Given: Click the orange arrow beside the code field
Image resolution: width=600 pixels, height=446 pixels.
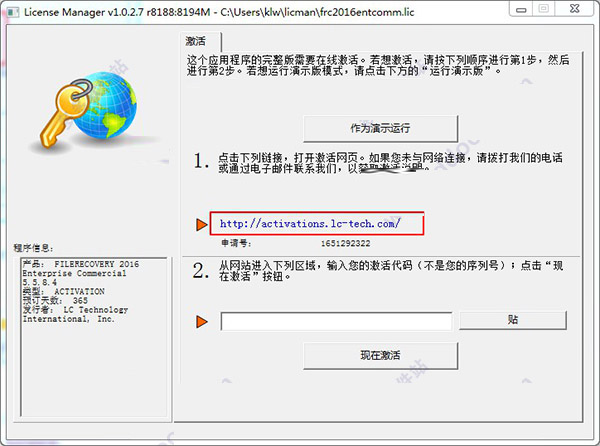Looking at the screenshot, I should [x=202, y=321].
